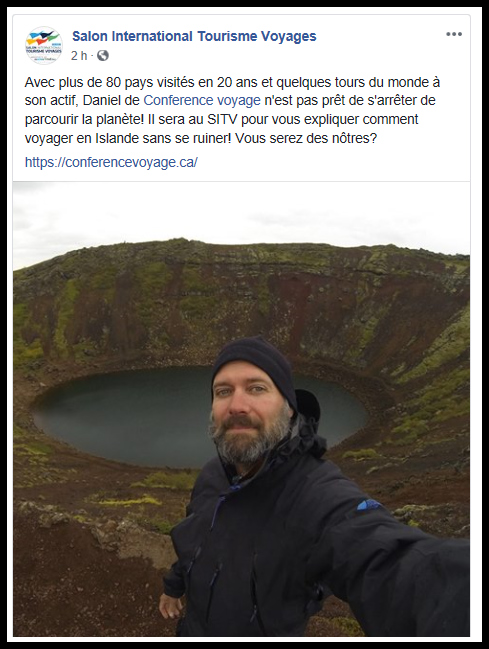Click "Vous serez des nôtres?" in the post
489x649 pixels.
306,138
